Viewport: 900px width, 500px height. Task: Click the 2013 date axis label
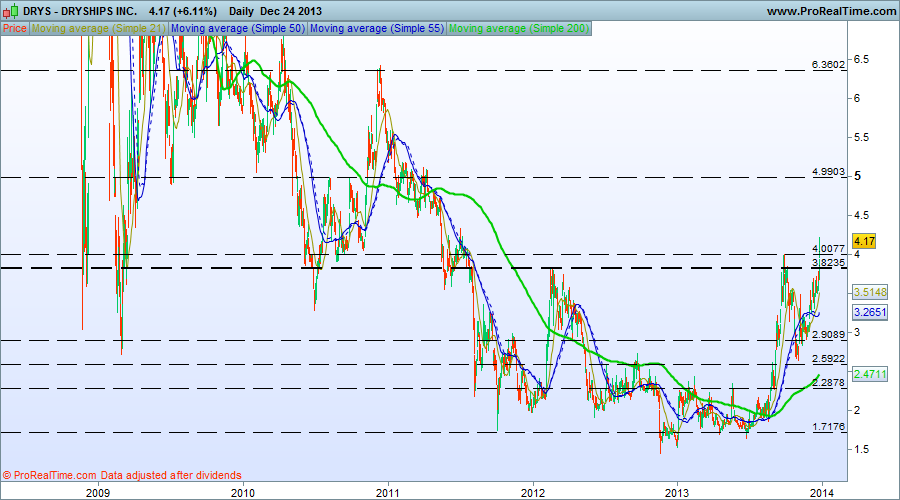677,493
